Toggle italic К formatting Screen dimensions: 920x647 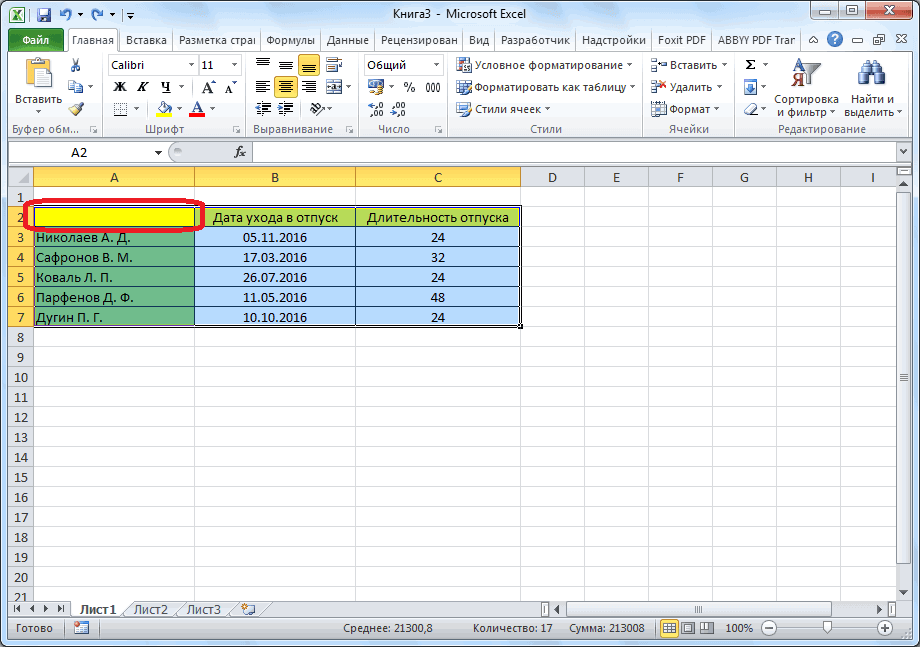coord(142,87)
